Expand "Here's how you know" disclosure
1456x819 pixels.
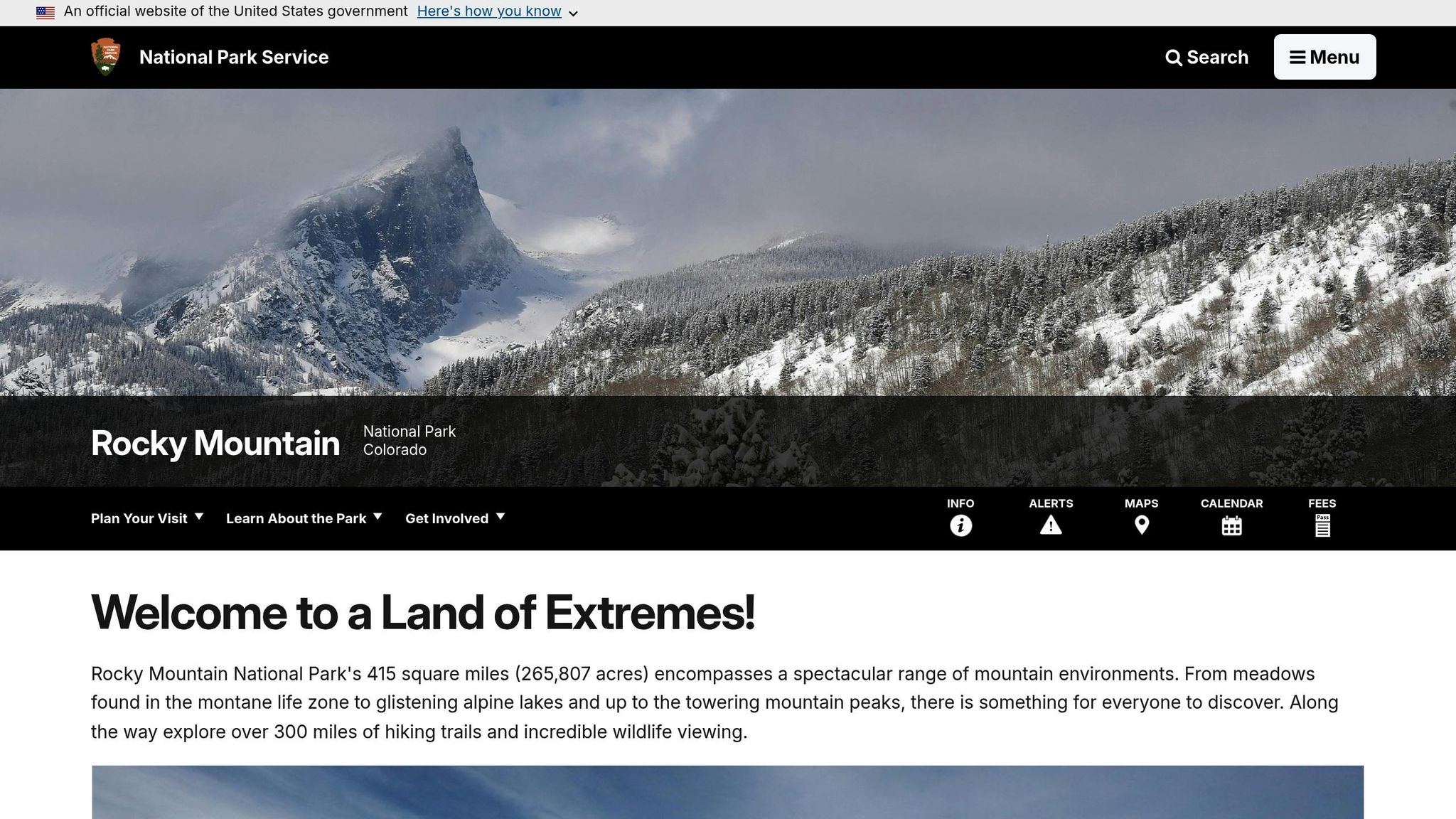click(x=498, y=12)
